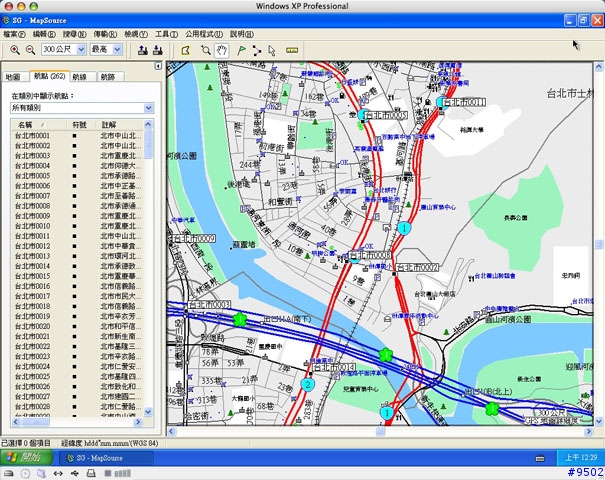Image resolution: width=605 pixels, height=480 pixels.
Task: Open the 工具(T) menu
Action: (x=166, y=34)
